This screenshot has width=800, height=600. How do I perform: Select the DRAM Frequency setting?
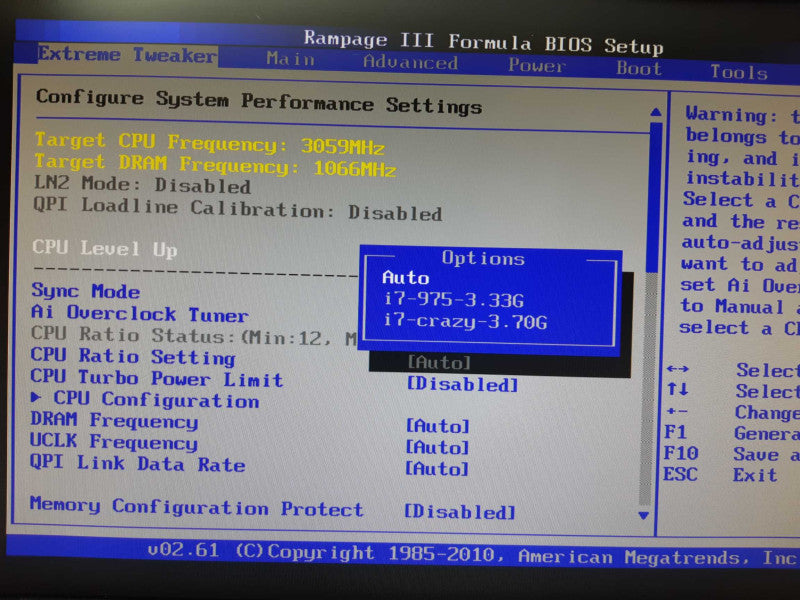pos(114,421)
